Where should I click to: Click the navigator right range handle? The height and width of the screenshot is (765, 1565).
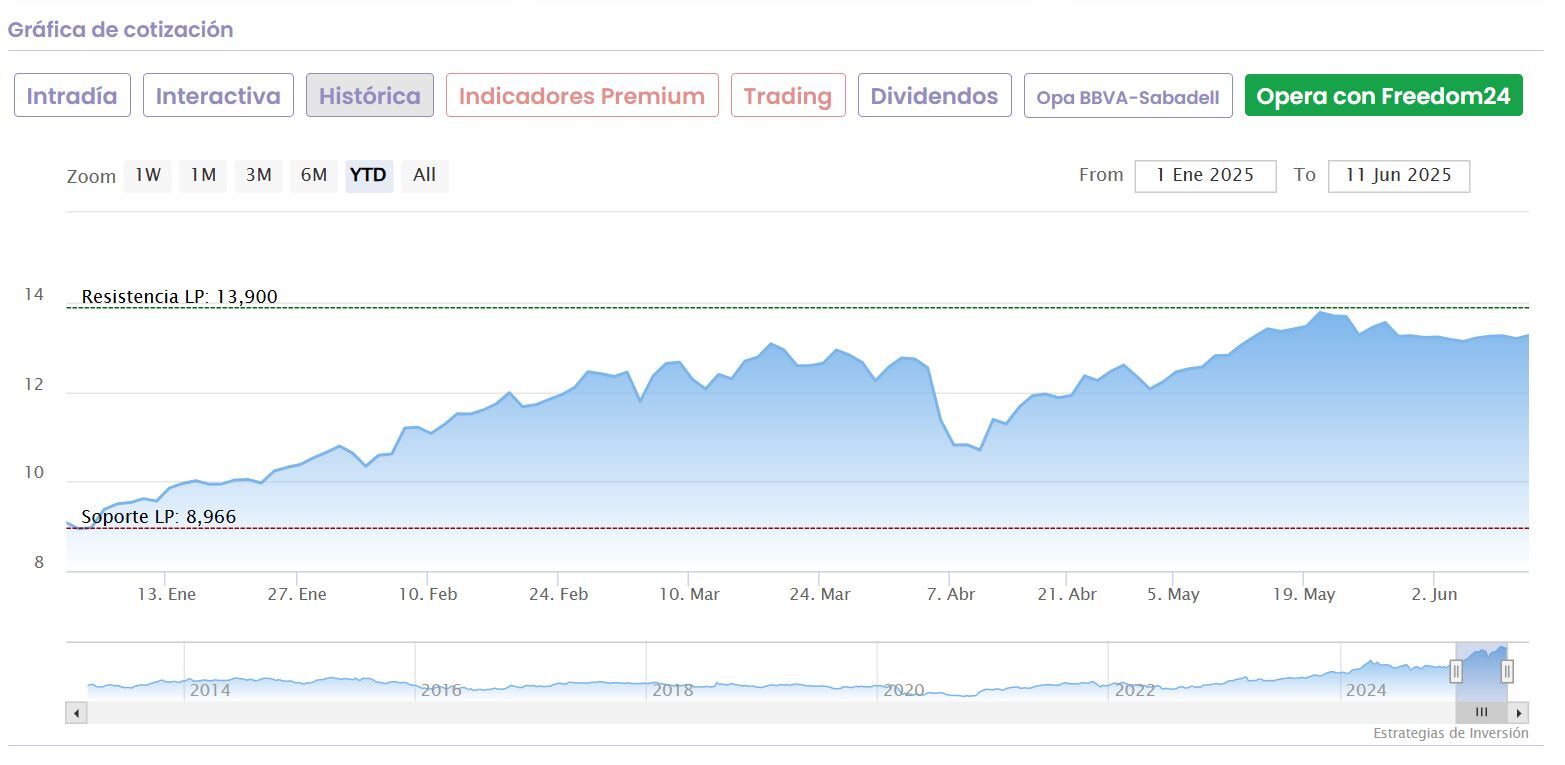[x=1507, y=671]
